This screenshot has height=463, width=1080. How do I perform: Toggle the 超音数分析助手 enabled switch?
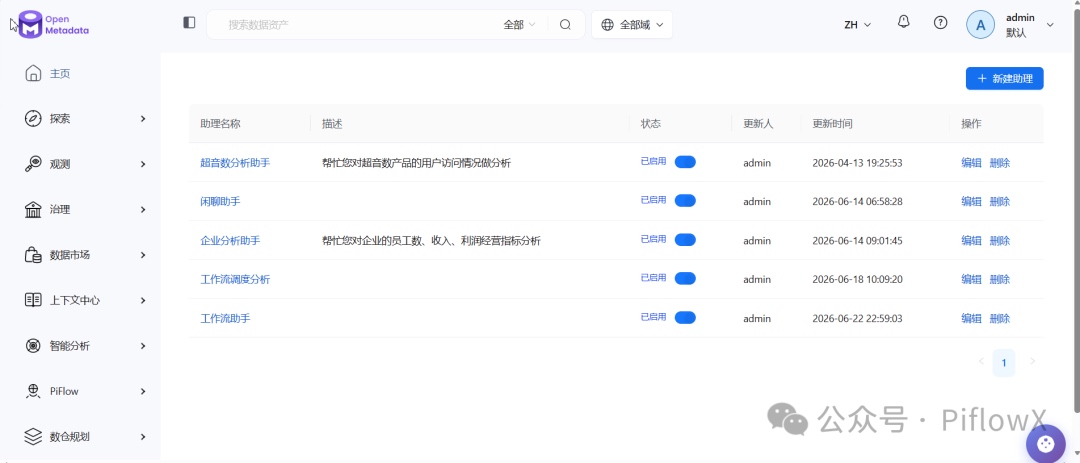(685, 162)
